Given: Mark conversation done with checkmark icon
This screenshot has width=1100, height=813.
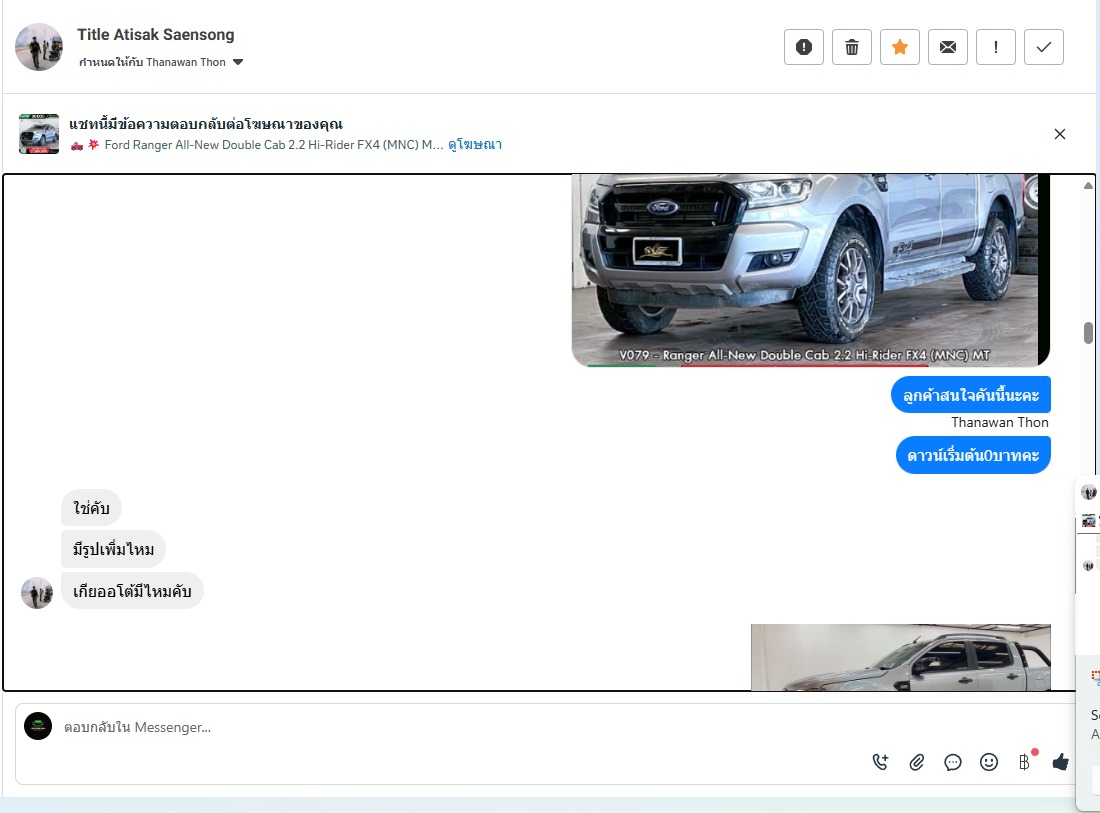Looking at the screenshot, I should tap(1044, 47).
